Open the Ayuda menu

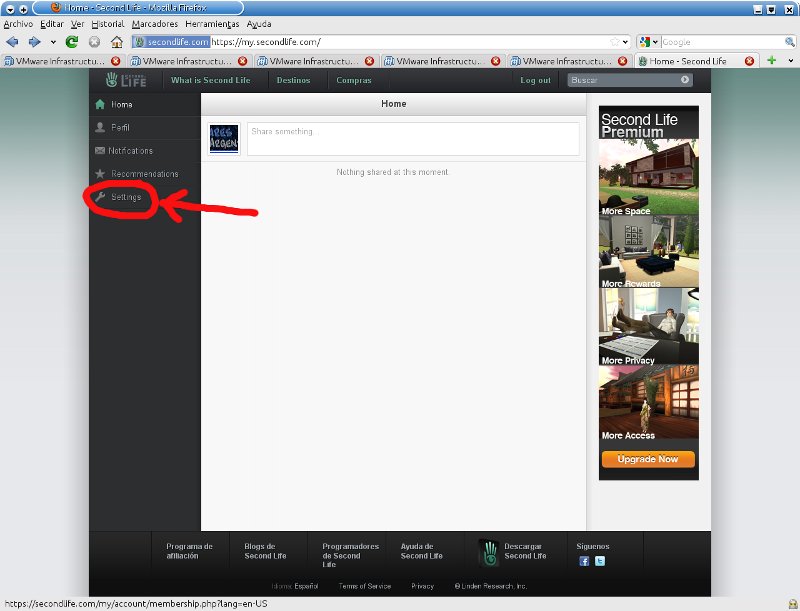coord(259,24)
